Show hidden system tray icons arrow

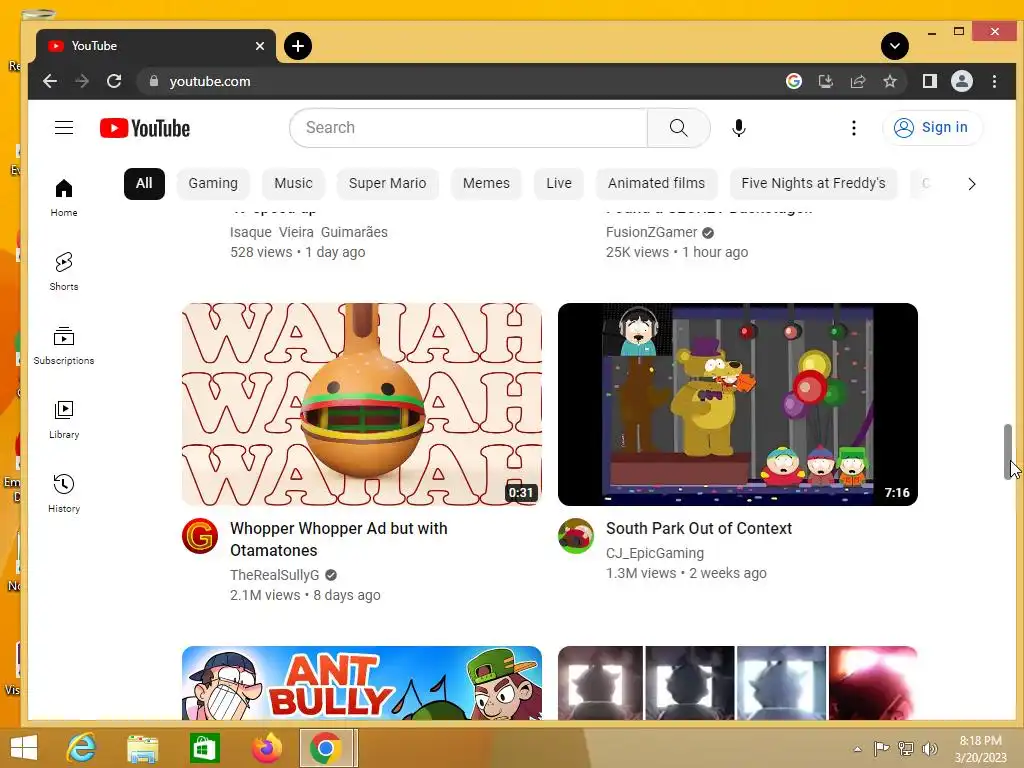(x=857, y=749)
